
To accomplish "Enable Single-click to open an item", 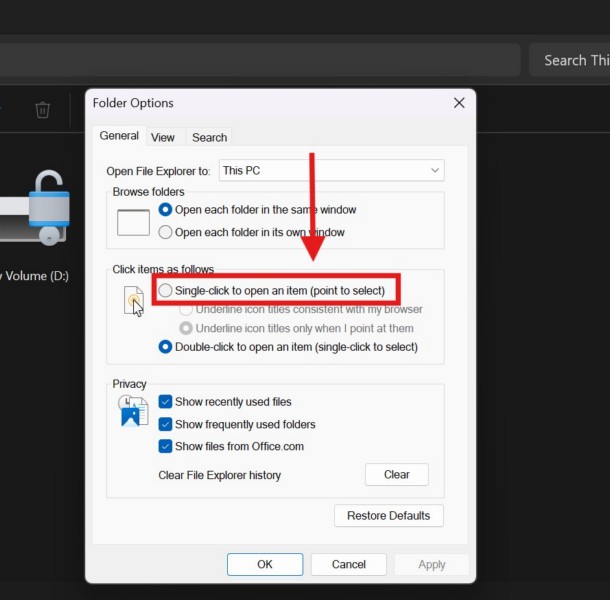I will [166, 290].
